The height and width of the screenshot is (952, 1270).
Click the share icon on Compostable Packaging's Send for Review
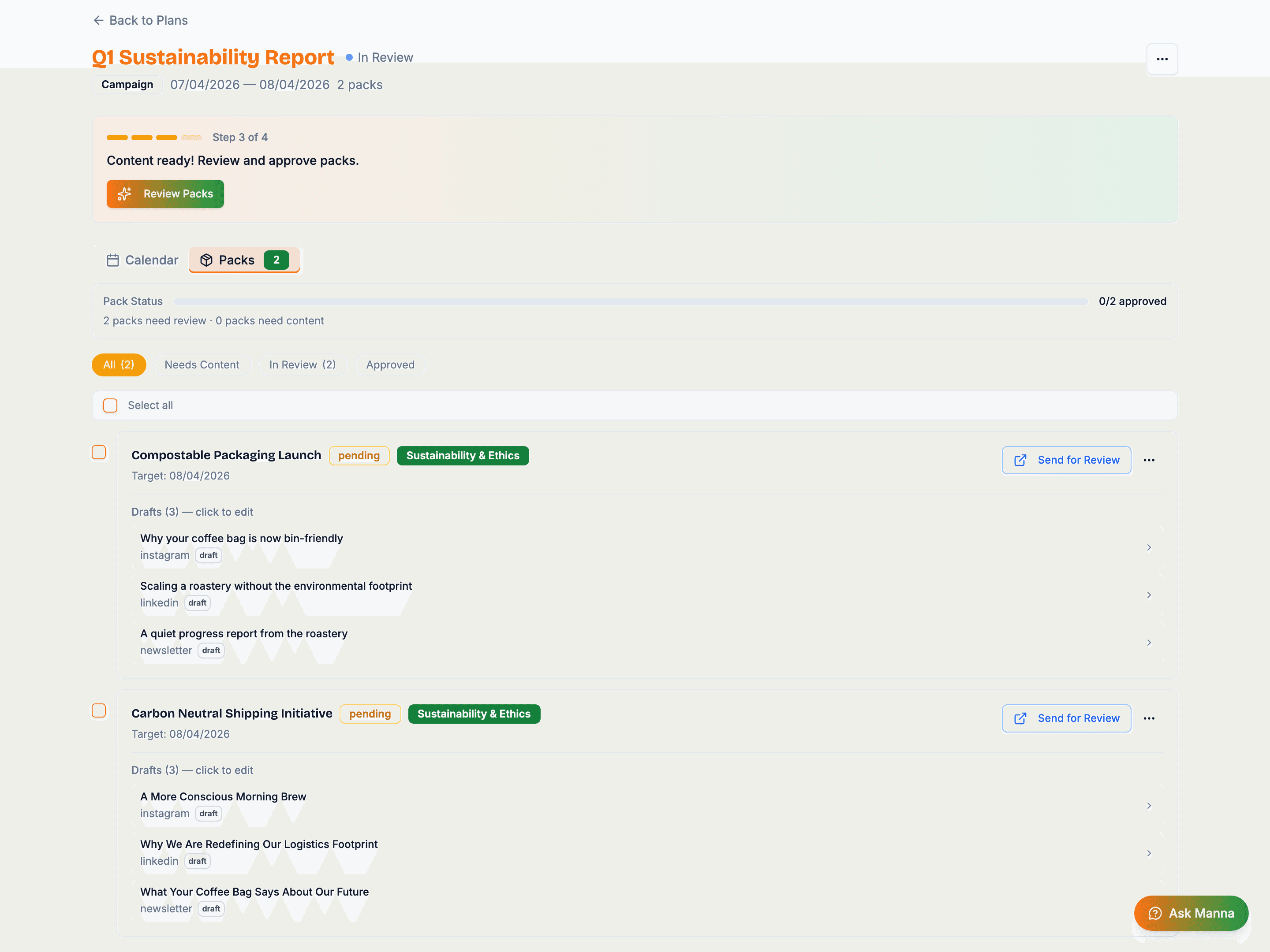pyautogui.click(x=1020, y=460)
